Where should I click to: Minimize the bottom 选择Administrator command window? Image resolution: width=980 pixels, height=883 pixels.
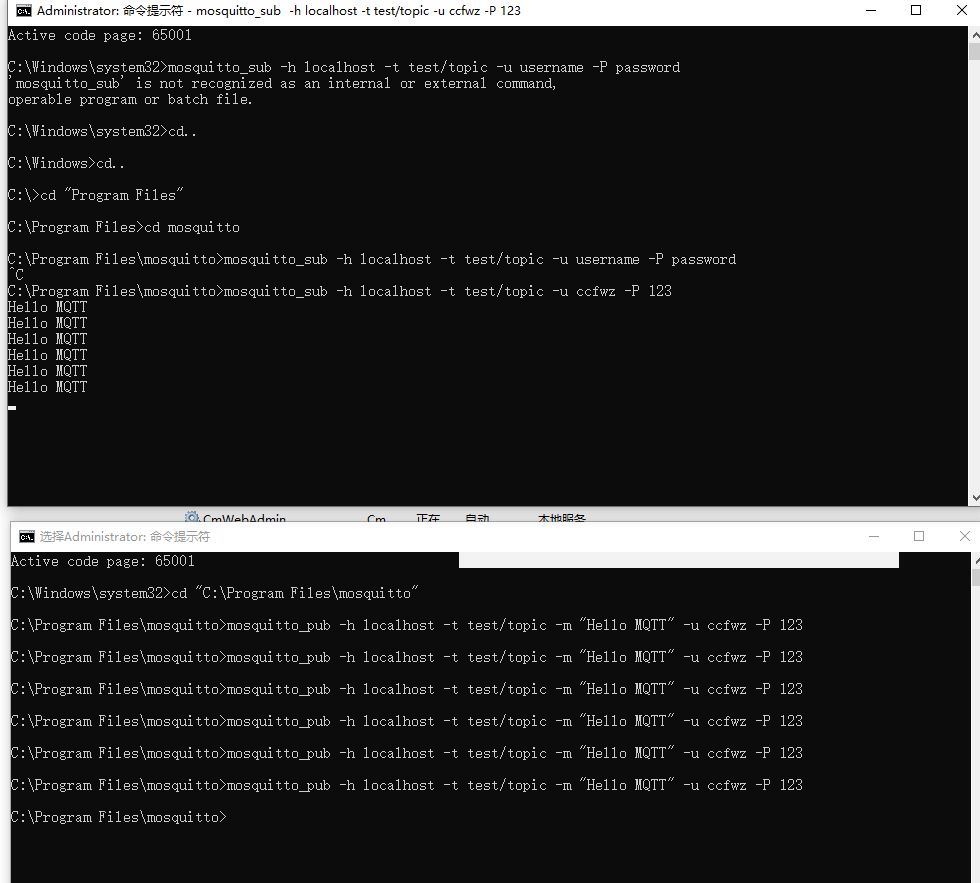[874, 536]
